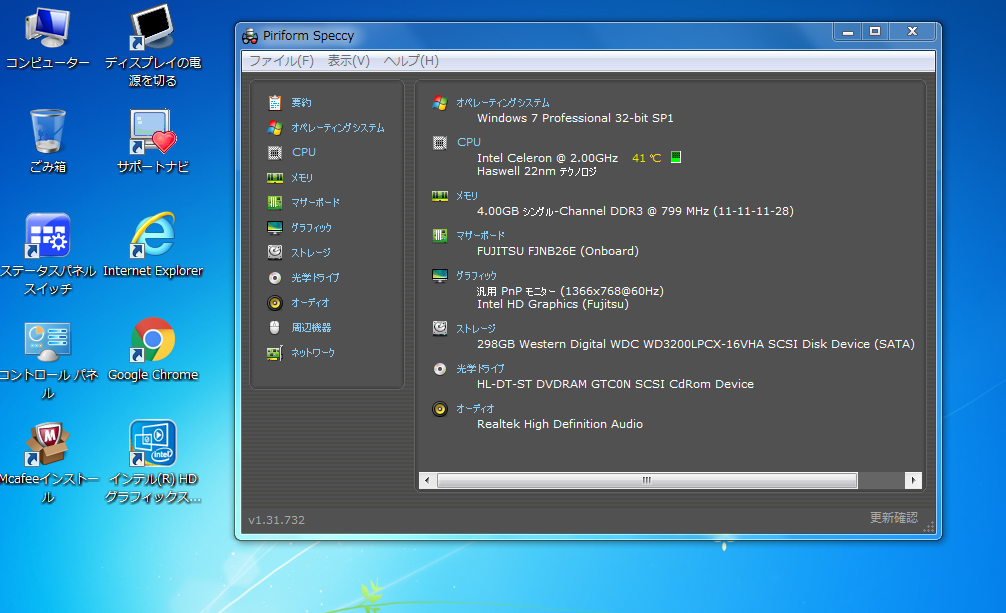
Task: Open the ファイル(F) menu in Speccy
Action: point(281,61)
